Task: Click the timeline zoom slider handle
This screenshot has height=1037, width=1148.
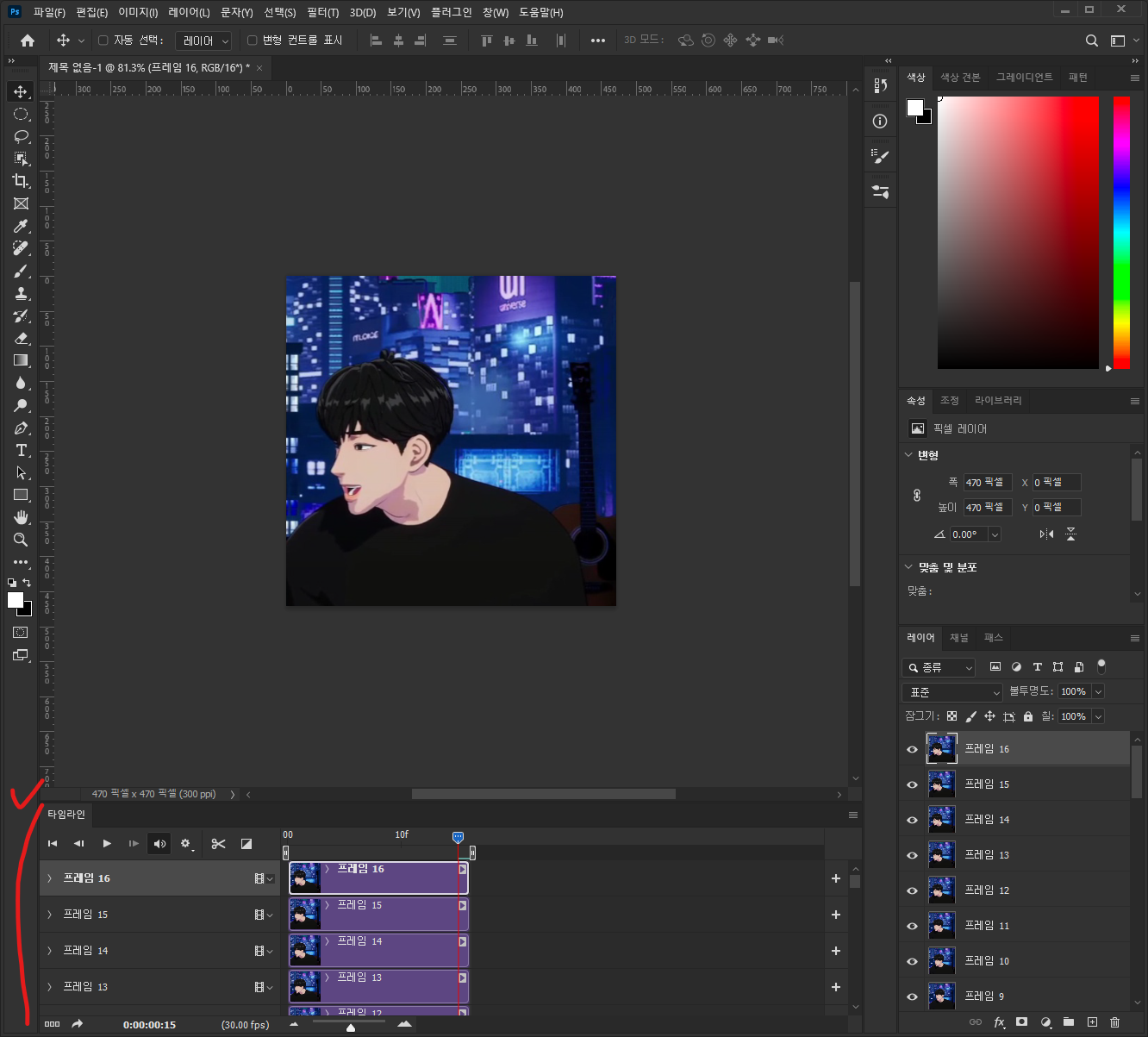Action: tap(351, 1027)
